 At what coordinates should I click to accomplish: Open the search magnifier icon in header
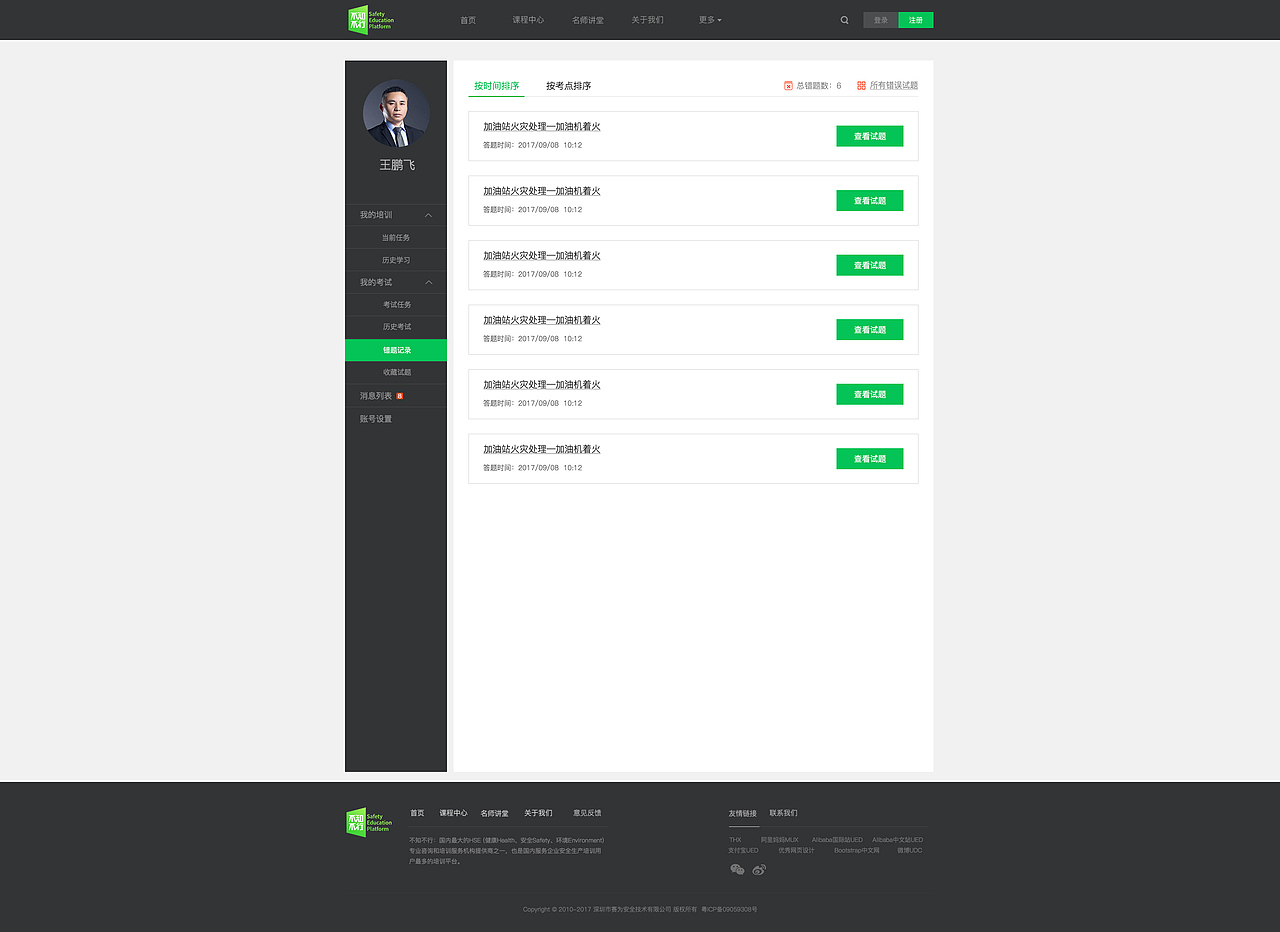tap(844, 20)
